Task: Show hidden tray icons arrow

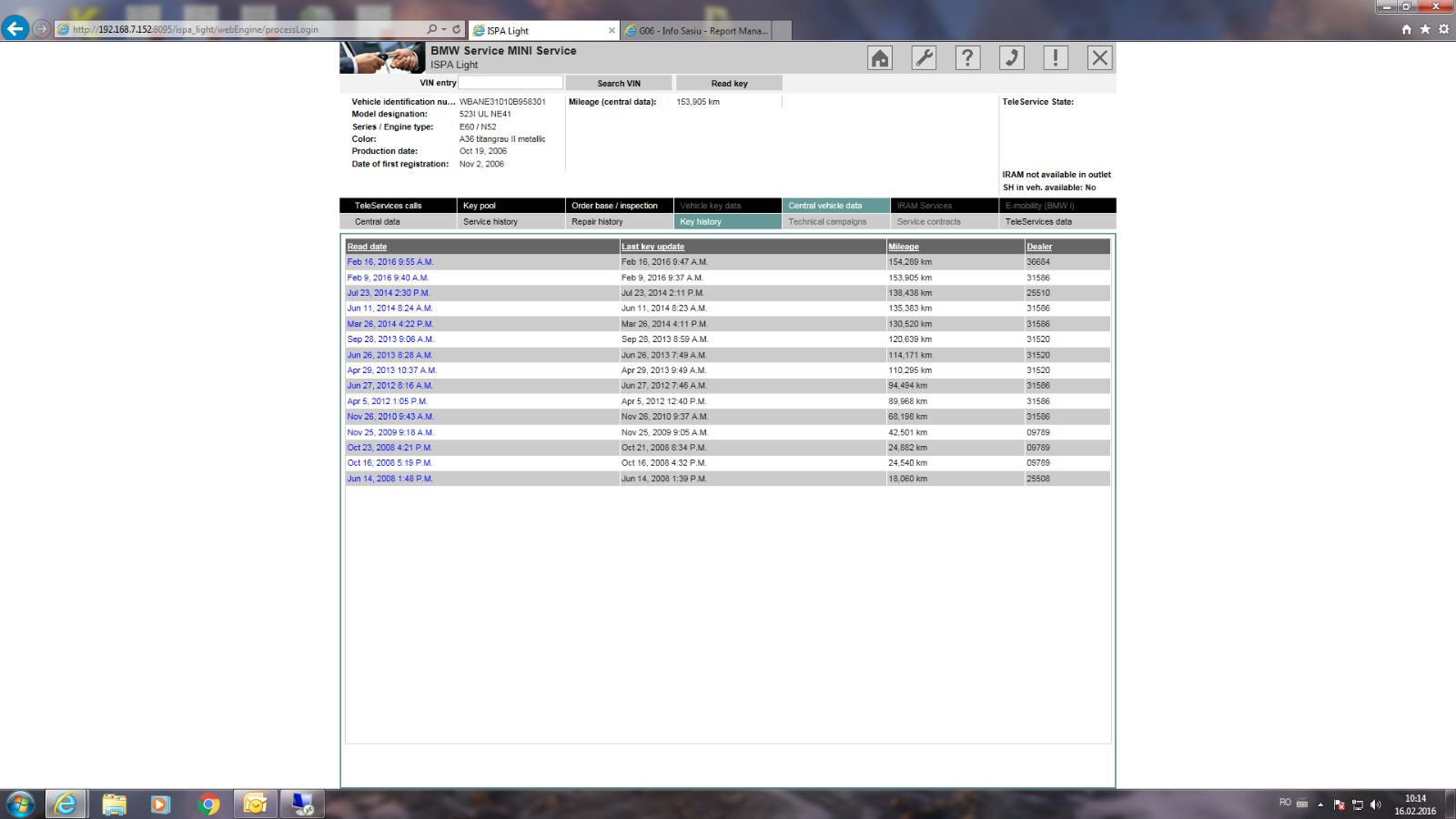Action: 1320,804
